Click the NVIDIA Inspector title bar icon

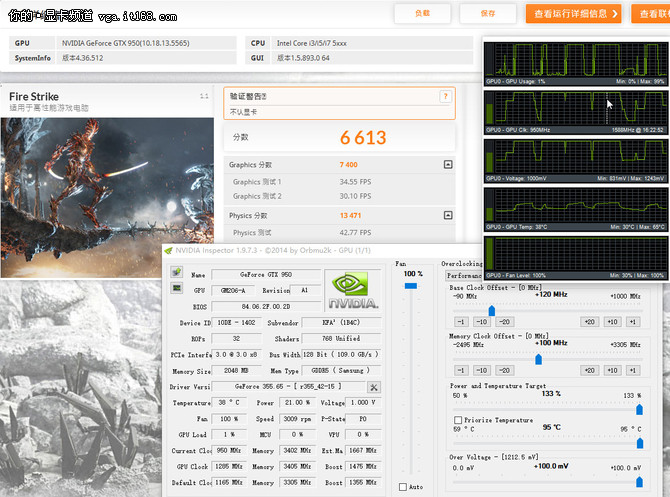point(168,250)
